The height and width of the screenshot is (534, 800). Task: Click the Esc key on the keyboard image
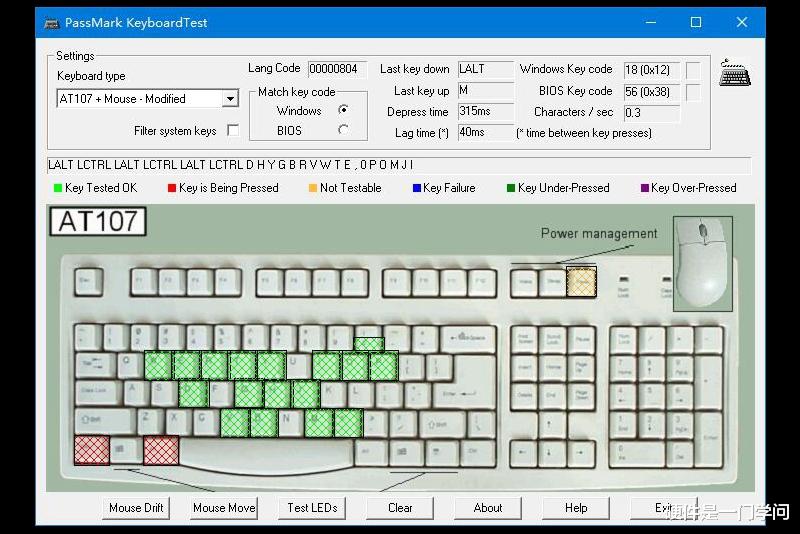tap(88, 282)
